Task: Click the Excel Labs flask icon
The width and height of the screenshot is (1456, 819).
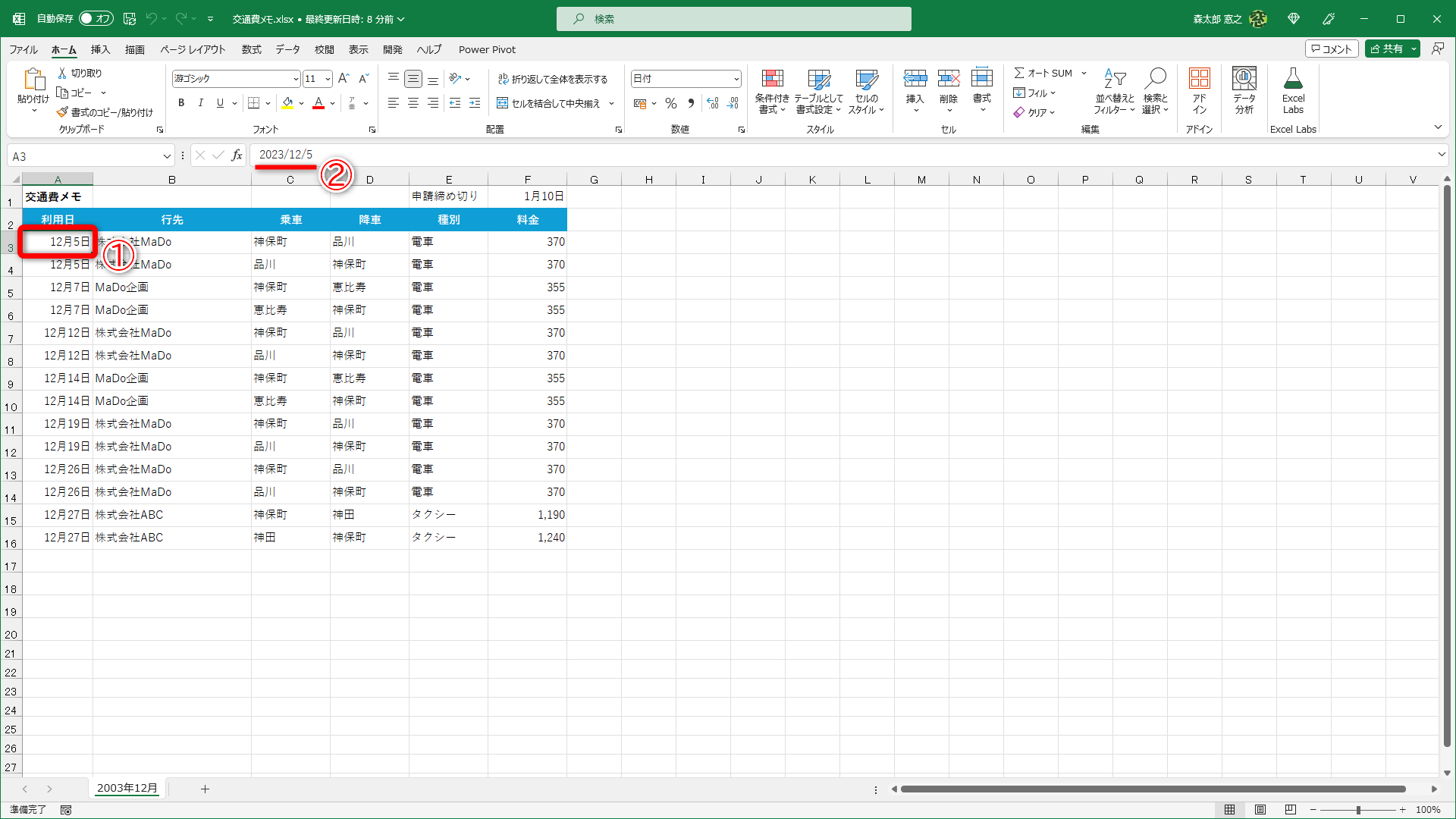Action: [x=1293, y=80]
